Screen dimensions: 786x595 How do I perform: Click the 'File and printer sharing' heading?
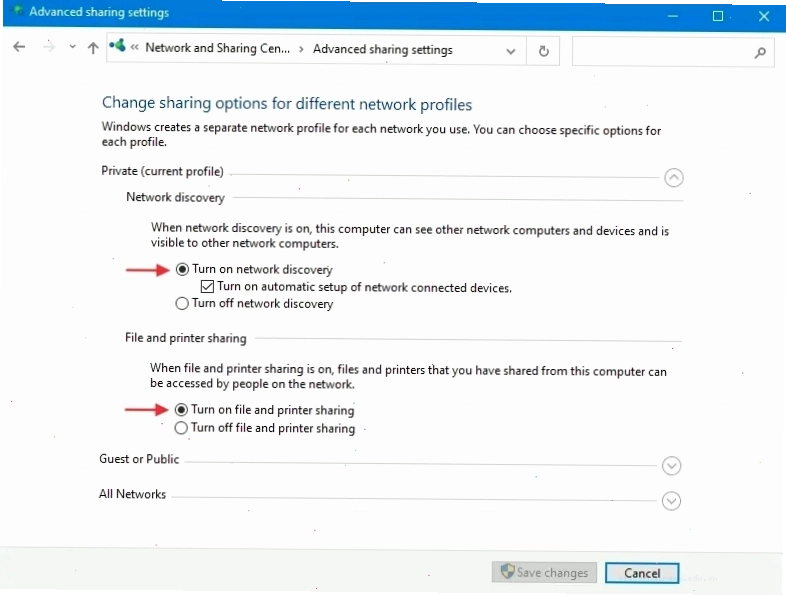185,338
